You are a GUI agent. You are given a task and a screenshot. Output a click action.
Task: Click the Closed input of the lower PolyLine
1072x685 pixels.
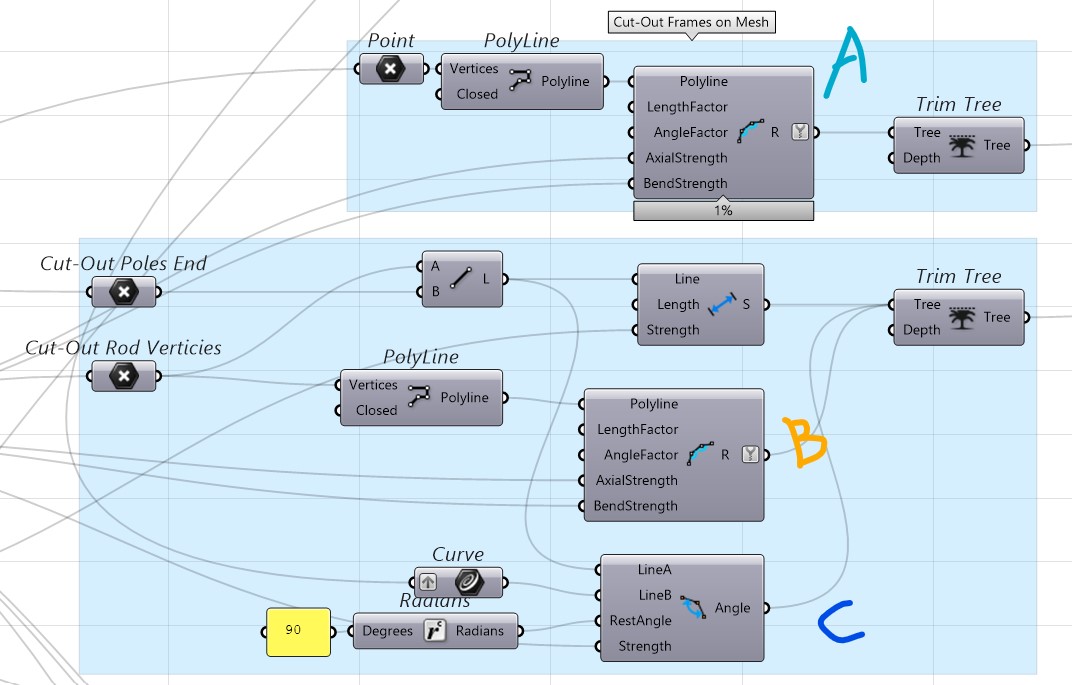click(x=376, y=410)
